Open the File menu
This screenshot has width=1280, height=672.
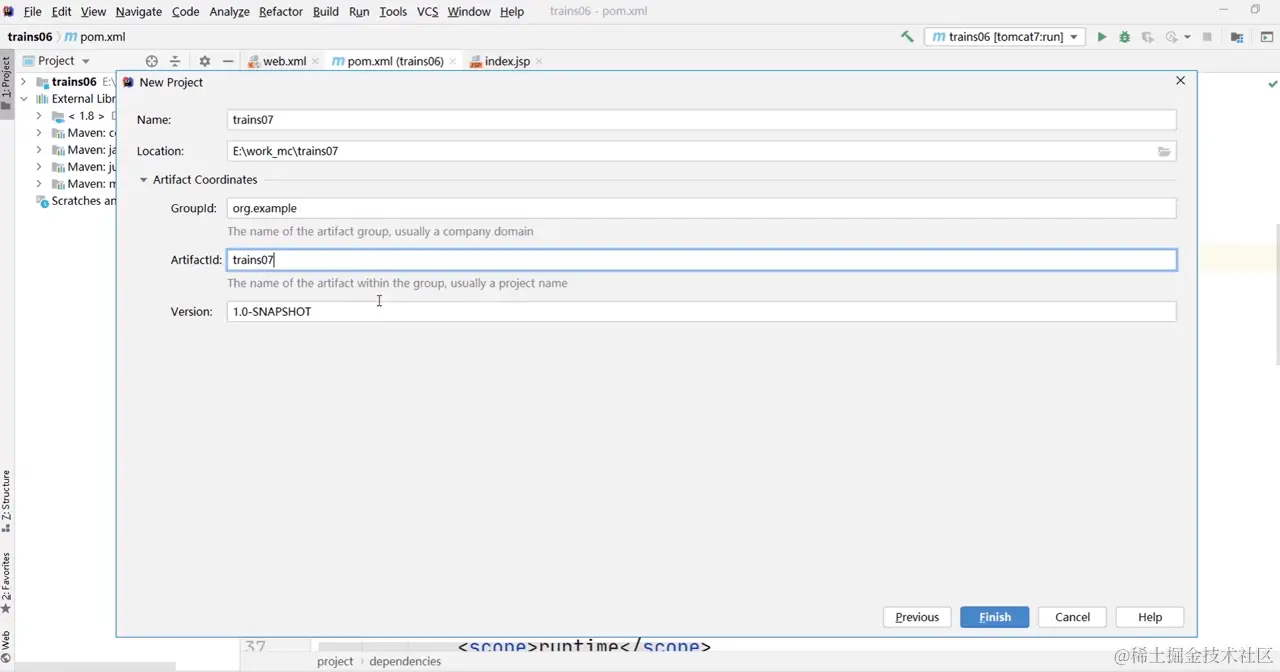(32, 11)
